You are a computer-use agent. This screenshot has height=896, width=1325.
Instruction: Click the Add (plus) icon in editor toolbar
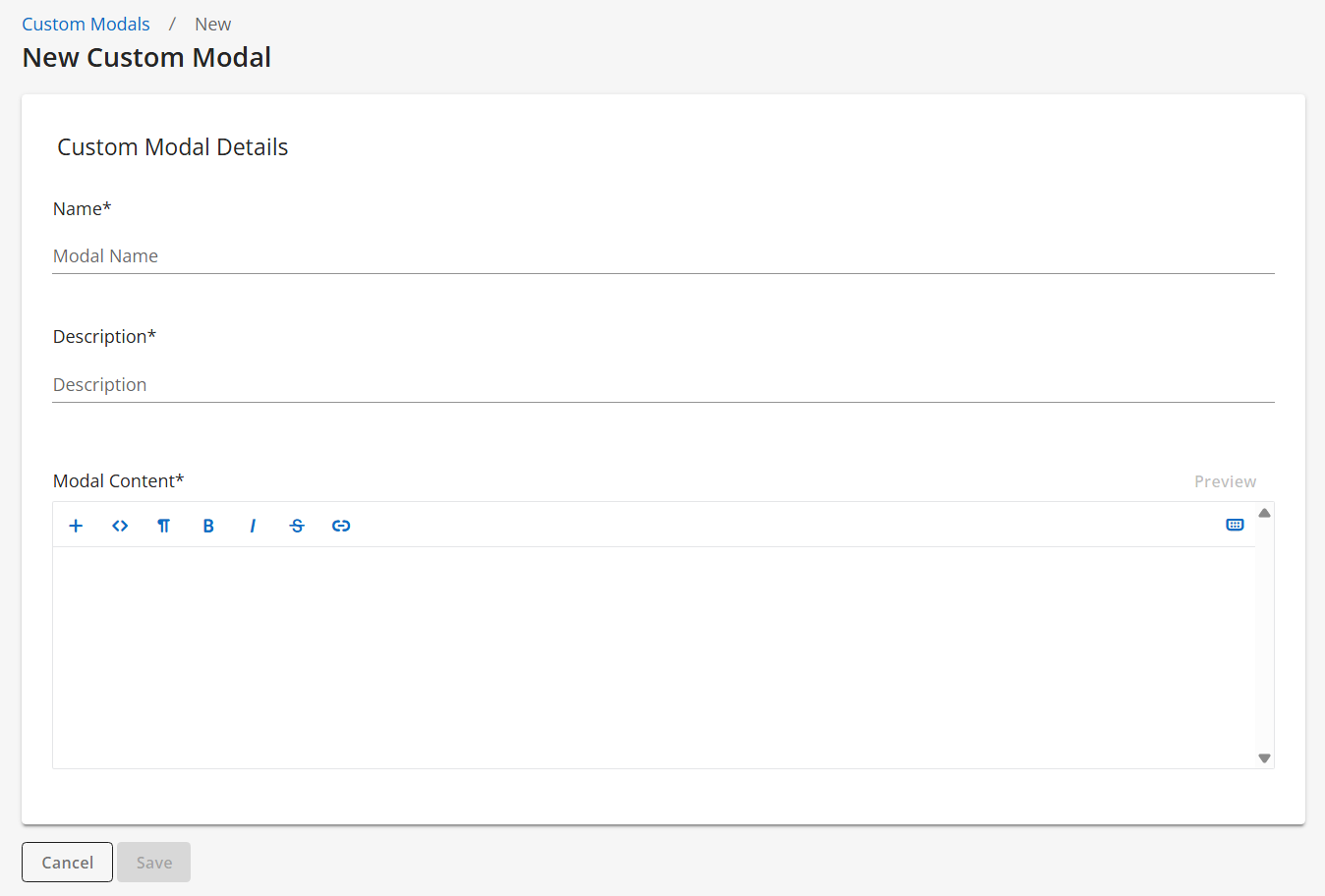[x=76, y=526]
